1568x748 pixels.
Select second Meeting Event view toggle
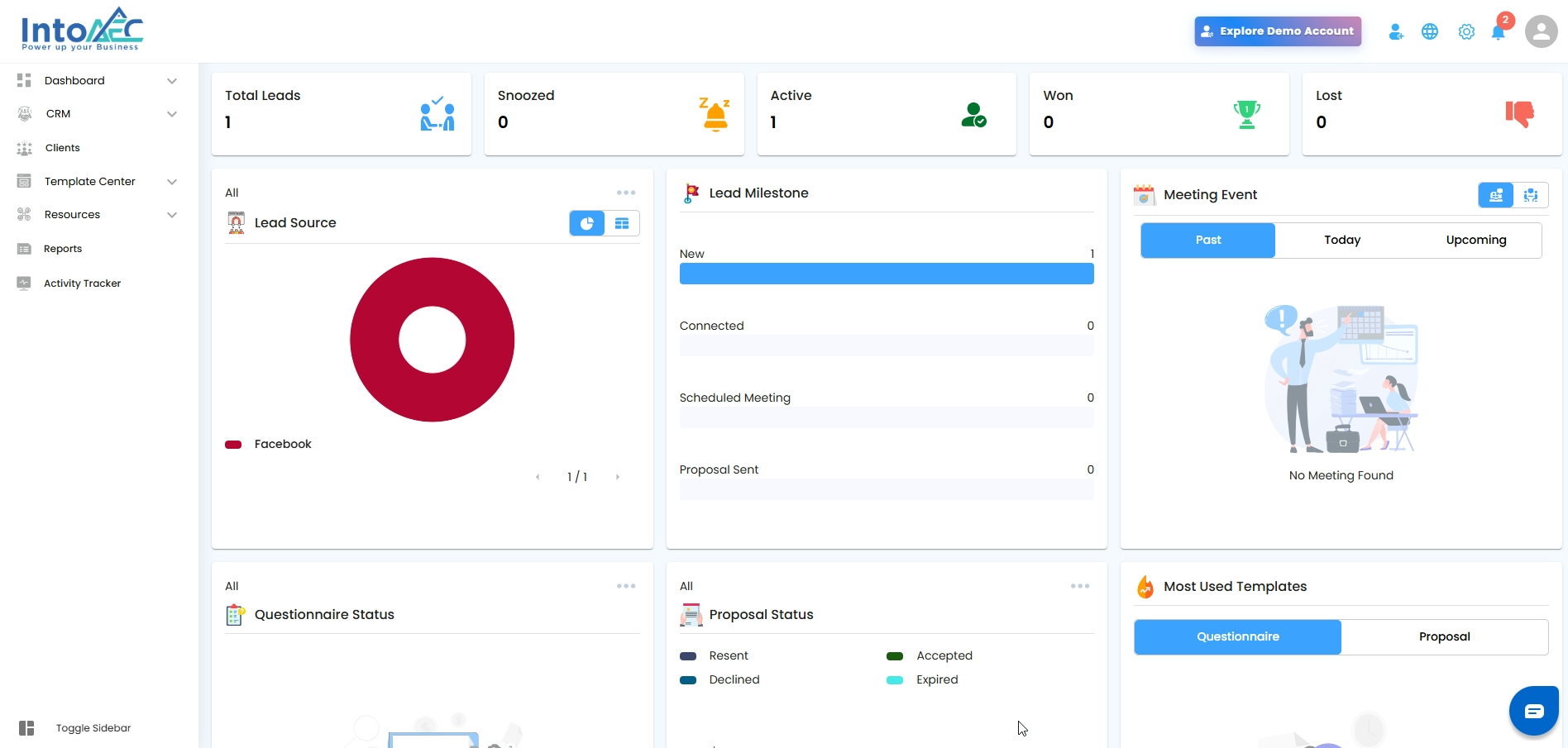[1531, 195]
